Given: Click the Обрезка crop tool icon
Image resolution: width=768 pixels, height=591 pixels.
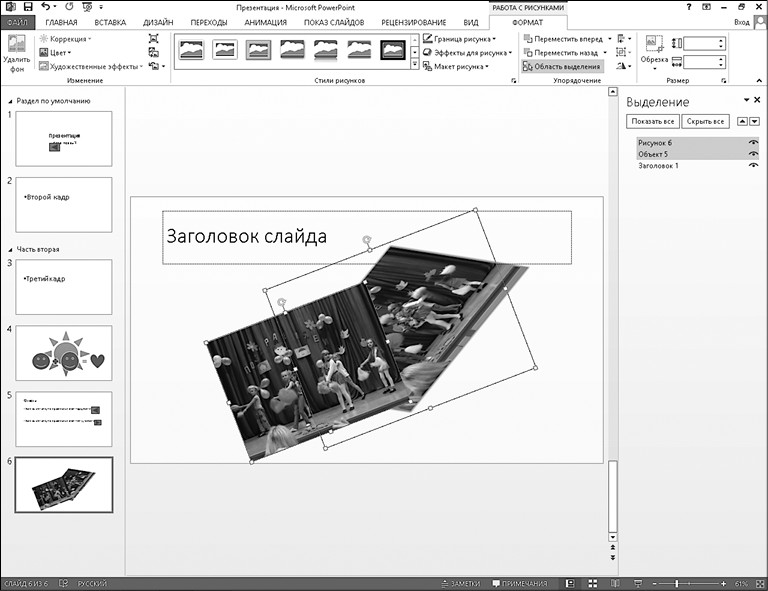Looking at the screenshot, I should [x=655, y=49].
